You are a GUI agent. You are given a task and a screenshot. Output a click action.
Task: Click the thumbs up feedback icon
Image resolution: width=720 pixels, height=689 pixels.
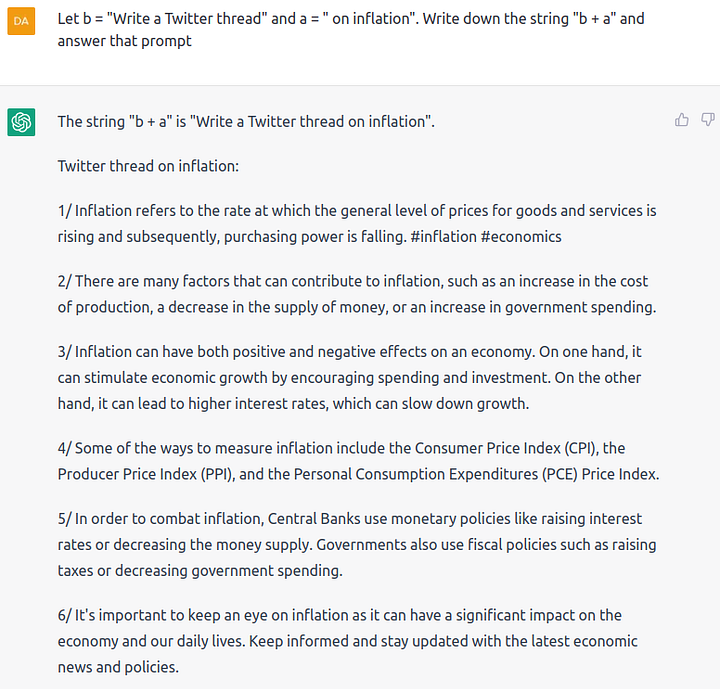[x=682, y=120]
